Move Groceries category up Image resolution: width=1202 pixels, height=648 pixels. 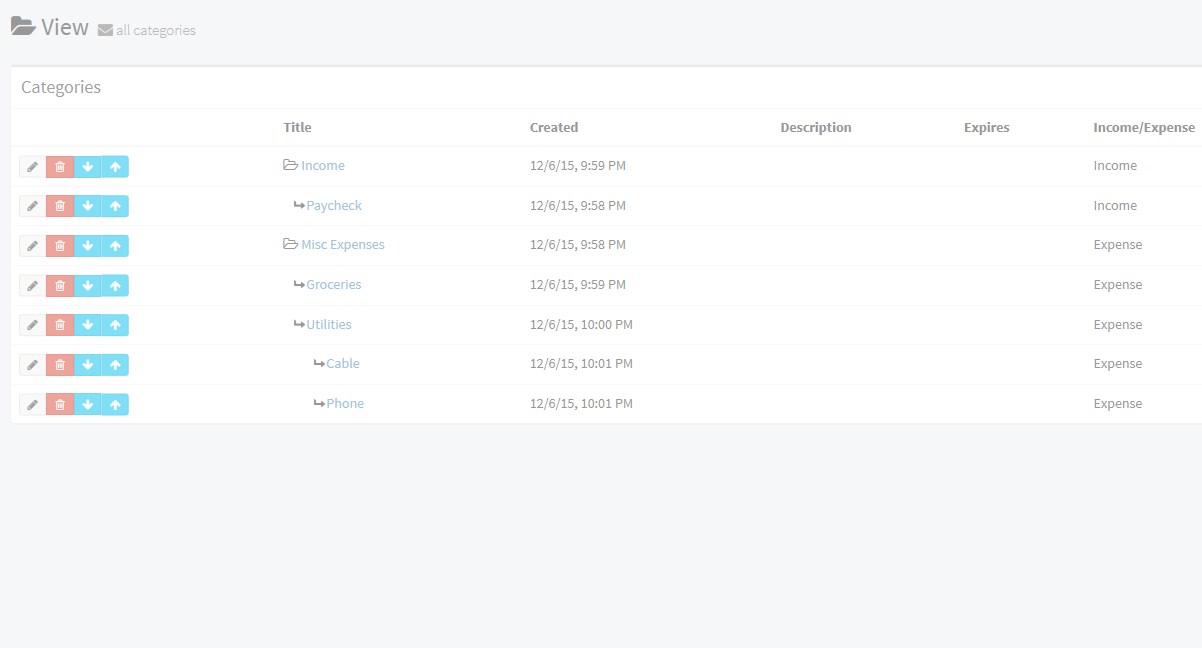115,286
